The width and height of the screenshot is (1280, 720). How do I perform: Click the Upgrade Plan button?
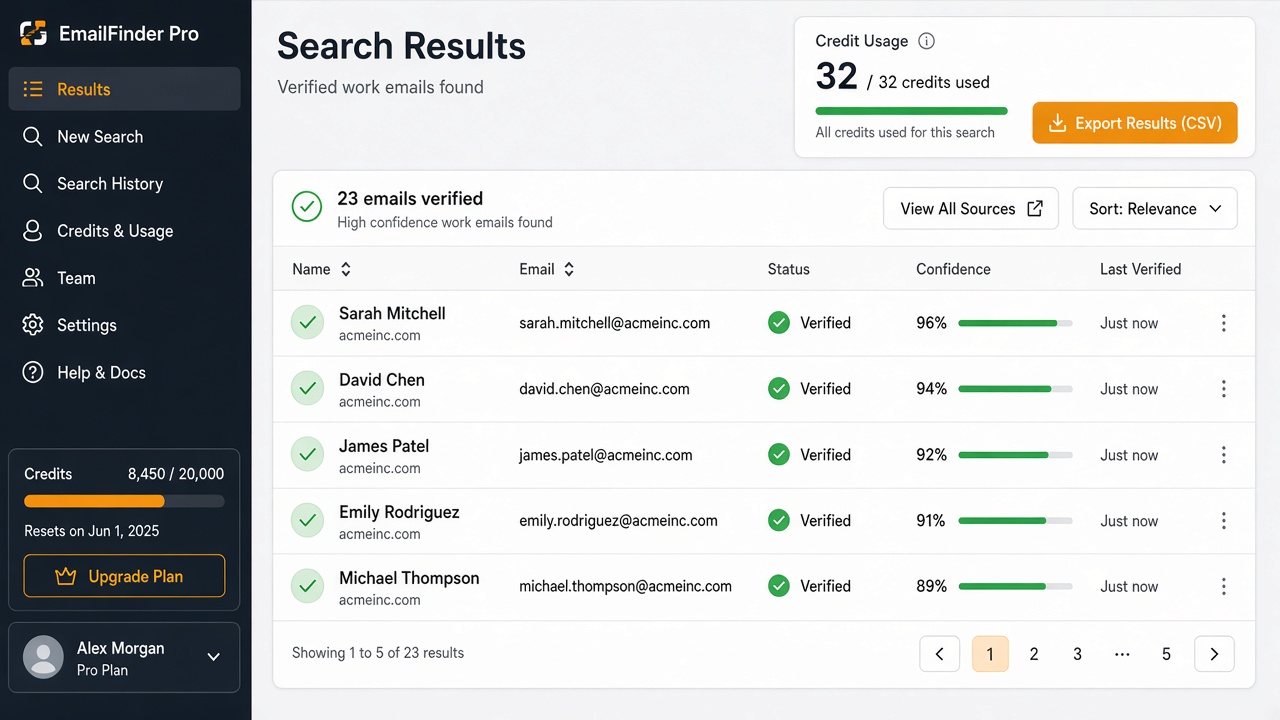[124, 576]
